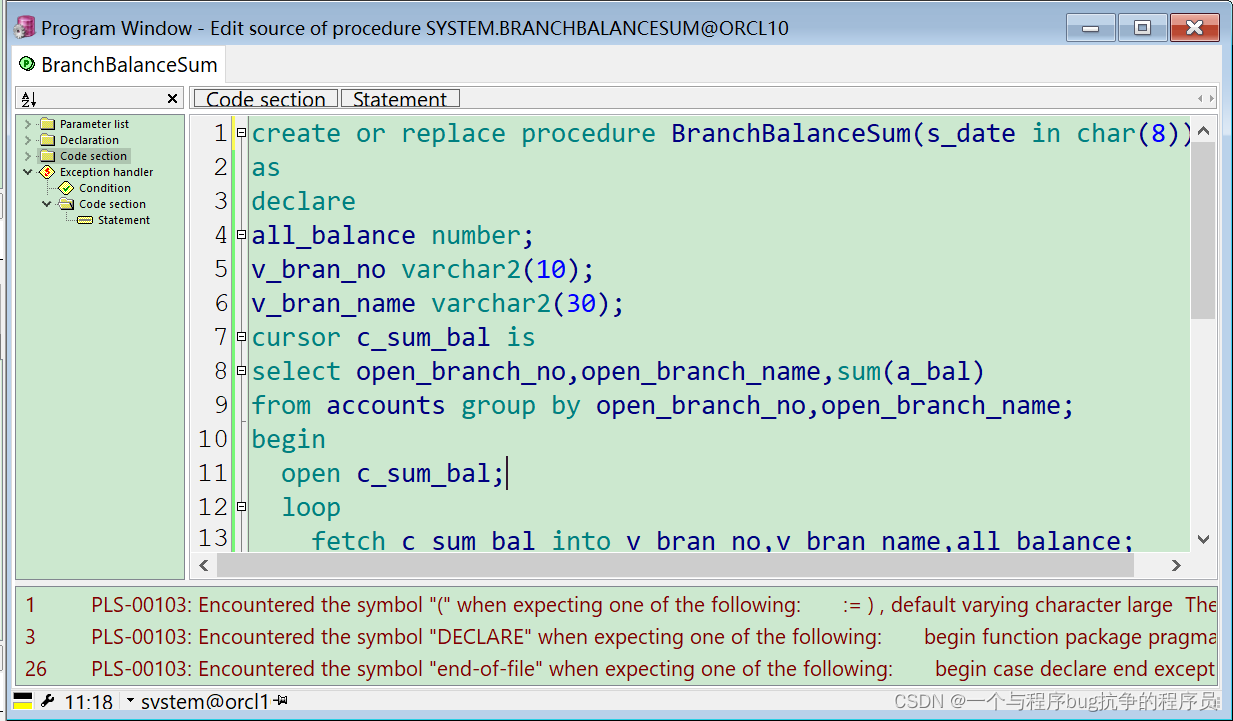The height and width of the screenshot is (721, 1233).
Task: Click the Code section header button
Action: coord(265,98)
